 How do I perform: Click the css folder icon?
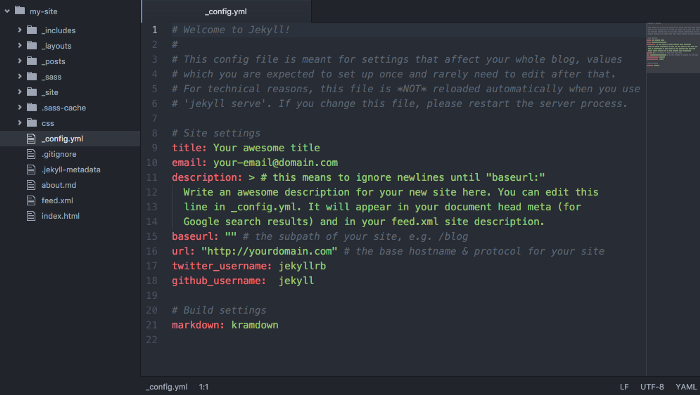click(x=32, y=123)
